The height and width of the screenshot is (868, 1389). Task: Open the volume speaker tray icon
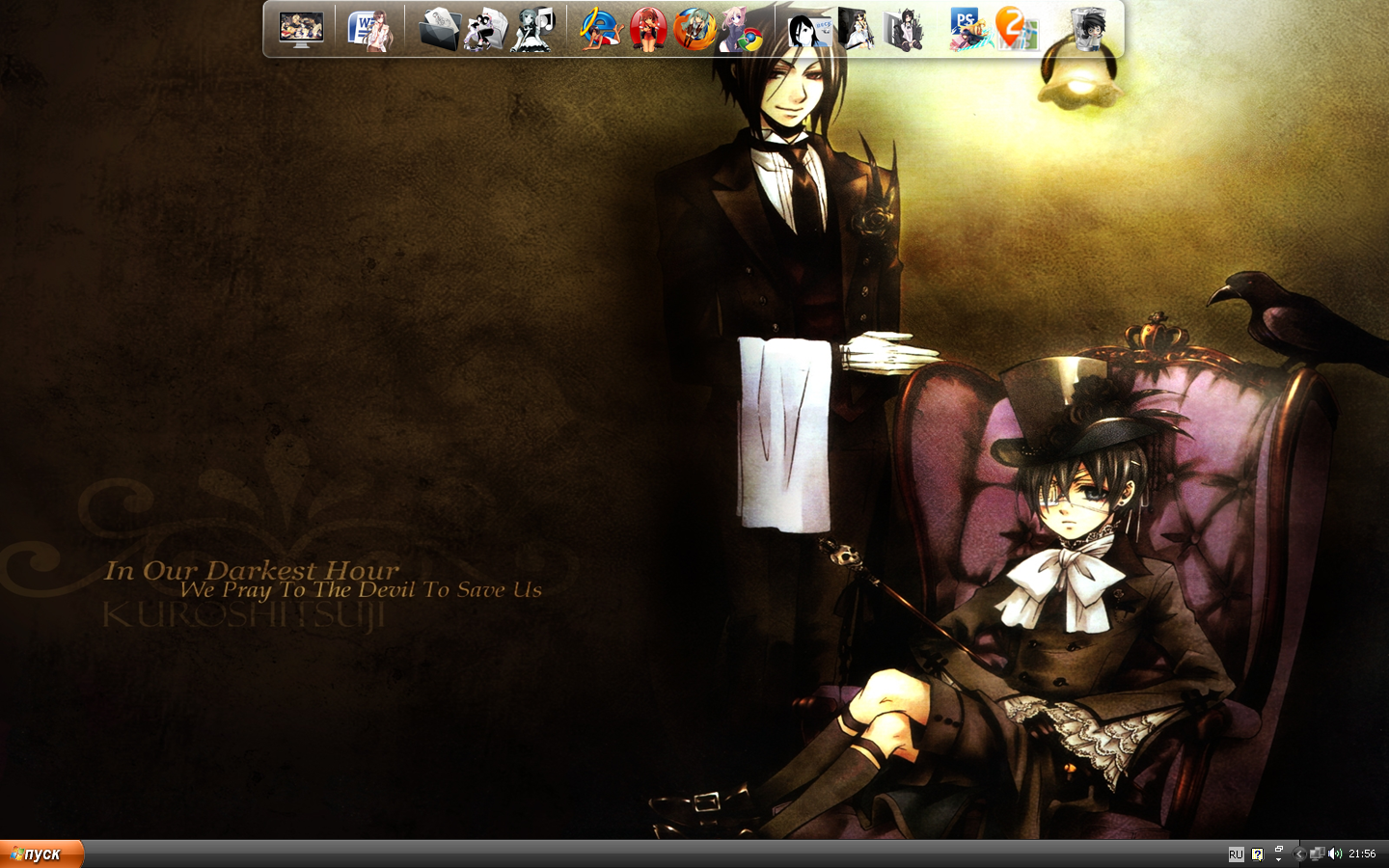pyautogui.click(x=1335, y=854)
